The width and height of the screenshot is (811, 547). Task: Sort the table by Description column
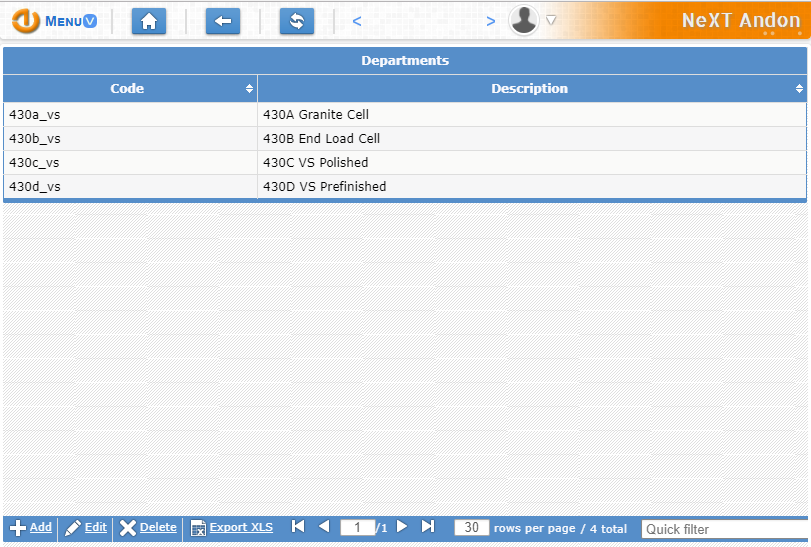pos(529,89)
